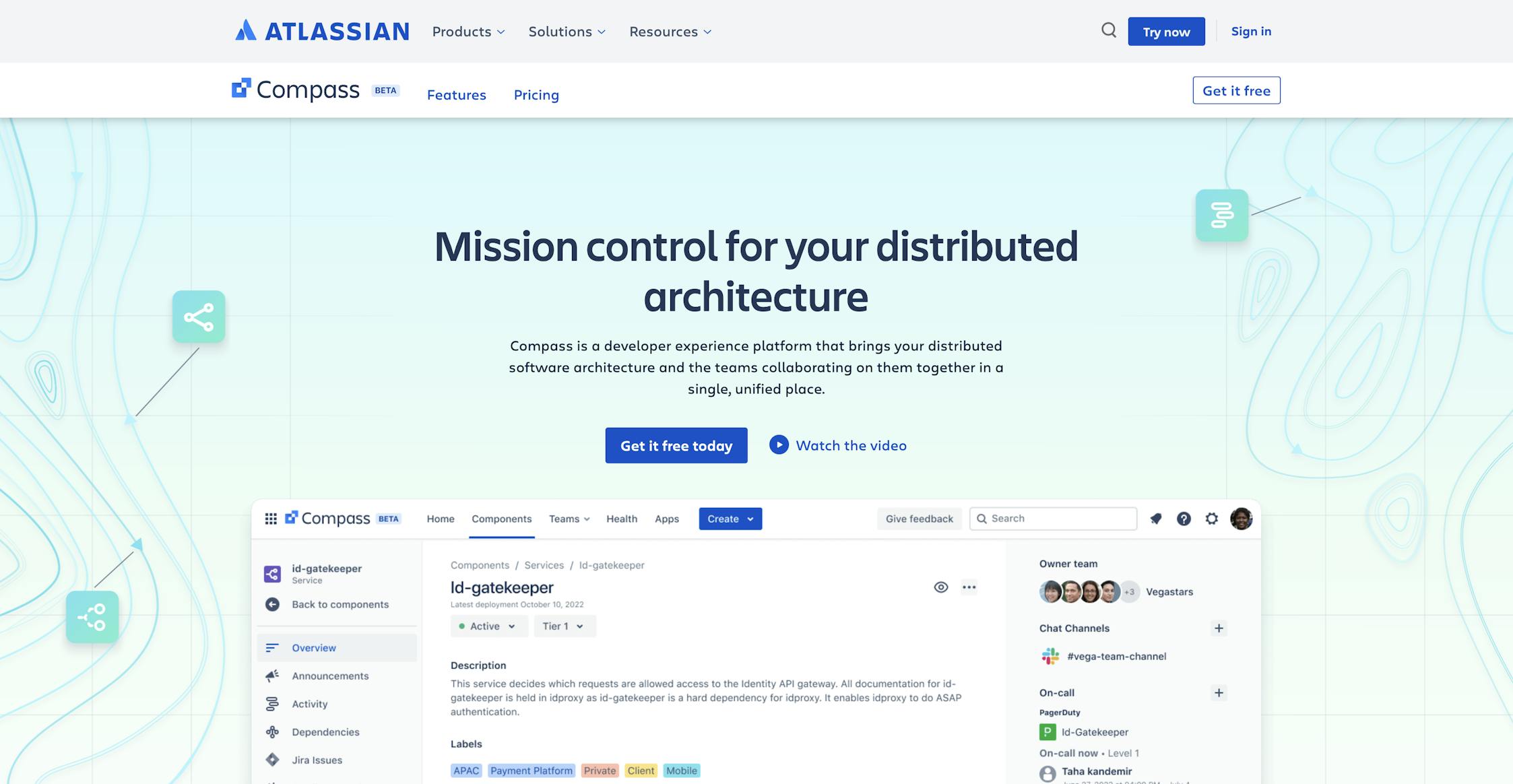Select the Home tab in Compass
Image resolution: width=1513 pixels, height=784 pixels.
coord(441,519)
